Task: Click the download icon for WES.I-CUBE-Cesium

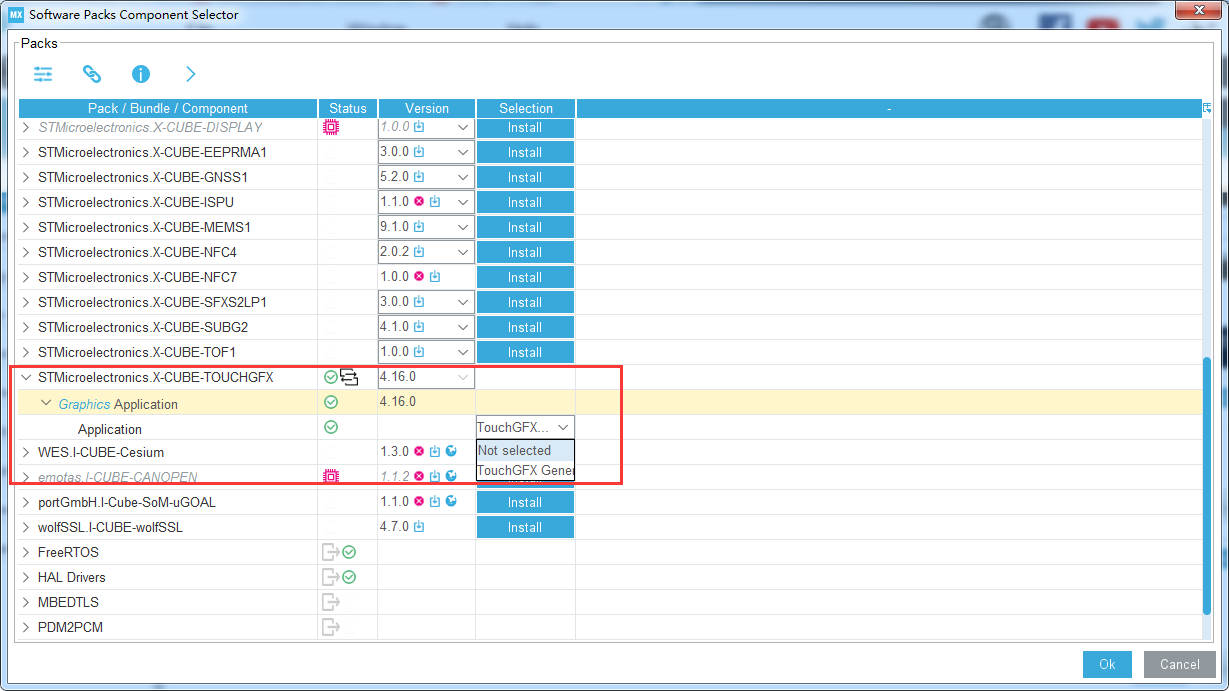Action: [435, 452]
